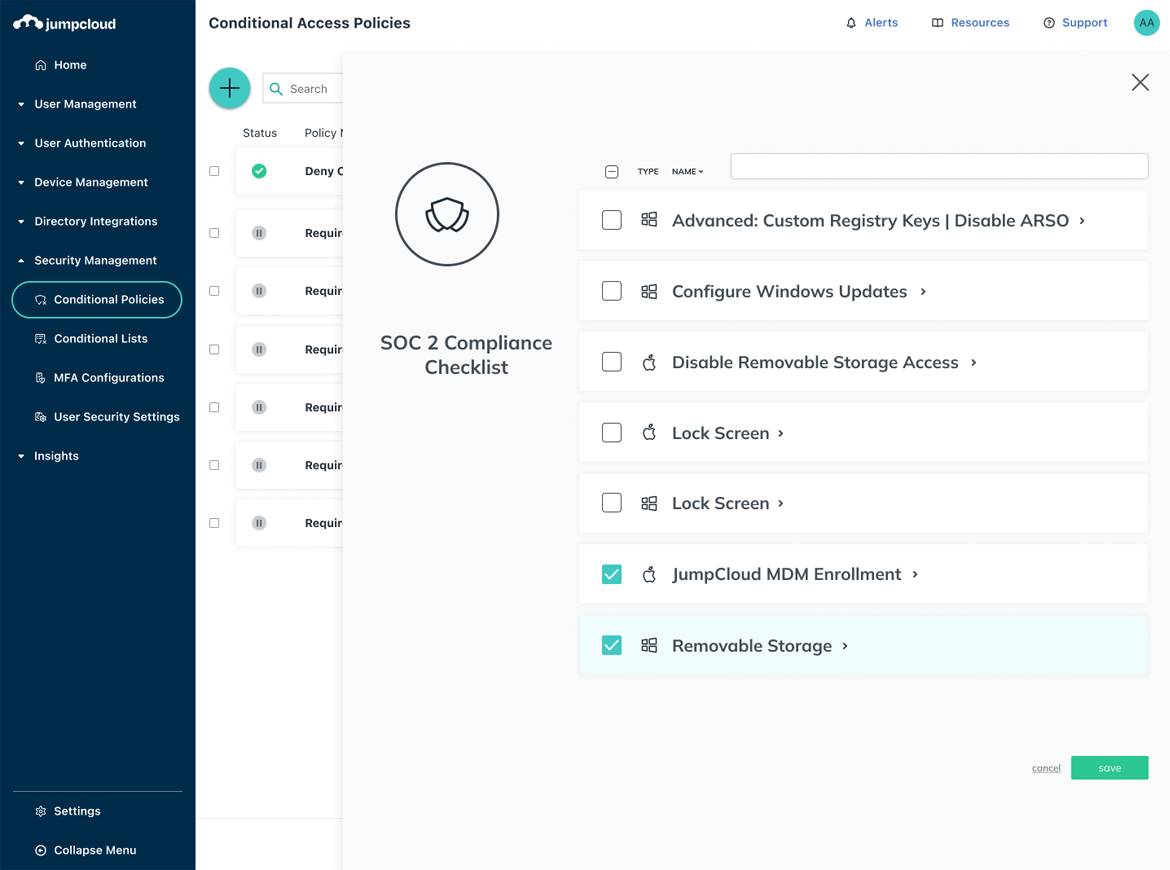Click the cancel link
The image size is (1170, 870).
coord(1046,769)
